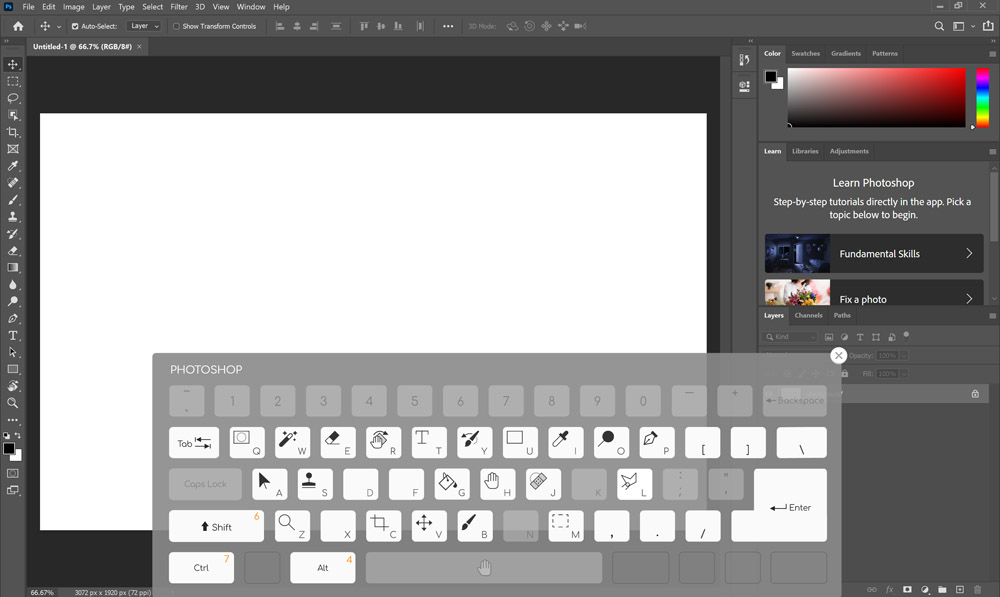The height and width of the screenshot is (597, 1000).
Task: Click the Alt key on the overlay
Action: click(x=323, y=568)
